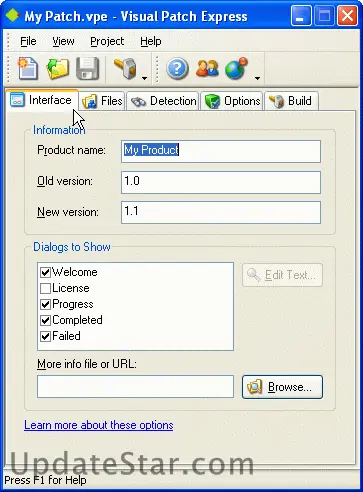The image size is (363, 492).
Task: Open the Project menu
Action: tap(107, 41)
